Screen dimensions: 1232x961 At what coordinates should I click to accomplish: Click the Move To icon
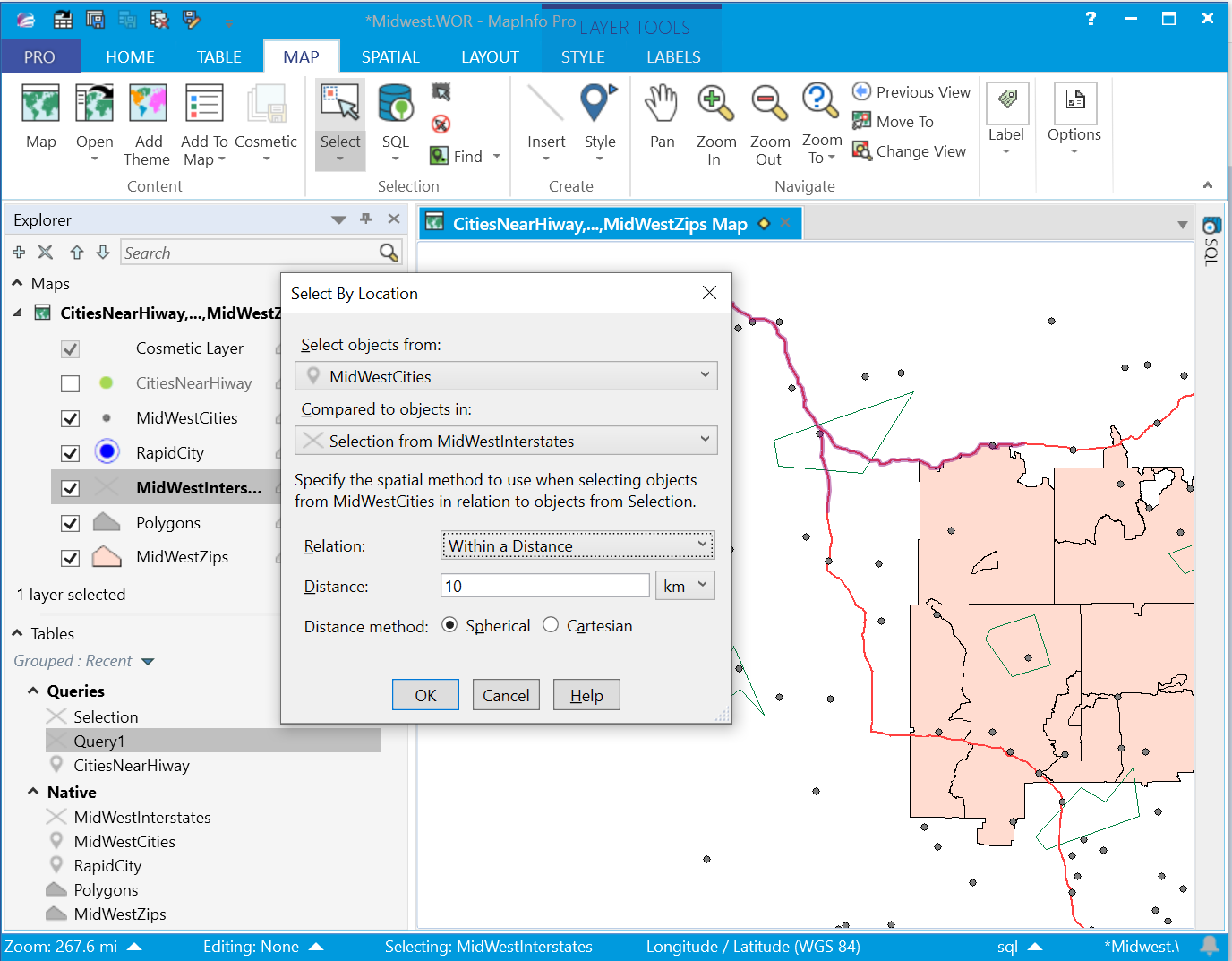(x=861, y=121)
